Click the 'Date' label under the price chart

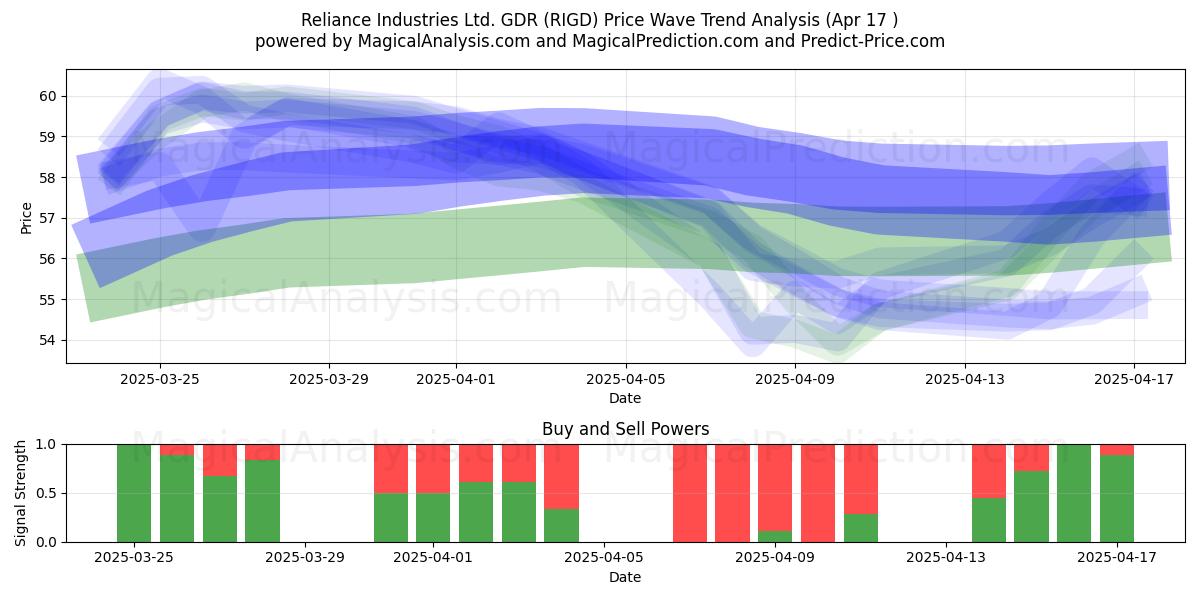pyautogui.click(x=625, y=398)
